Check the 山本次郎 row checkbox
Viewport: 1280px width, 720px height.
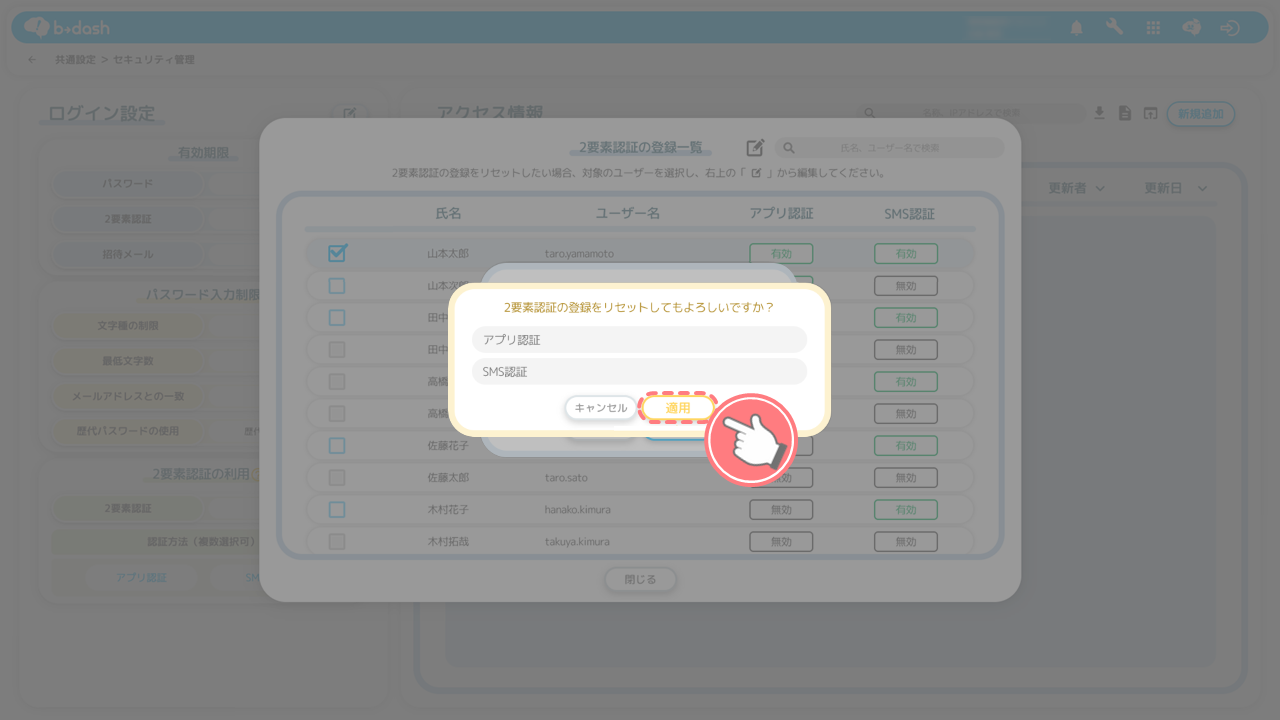click(337, 286)
